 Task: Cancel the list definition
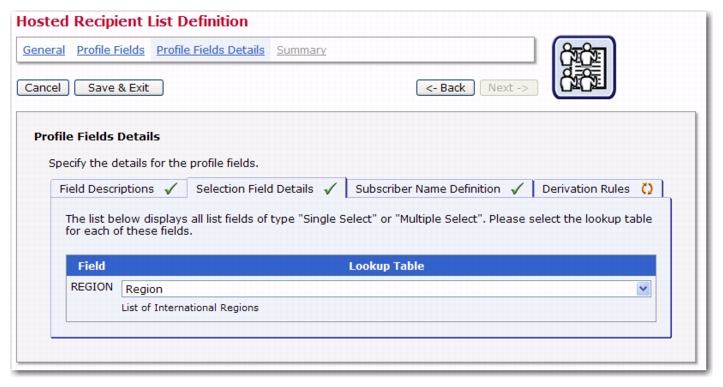pos(43,88)
